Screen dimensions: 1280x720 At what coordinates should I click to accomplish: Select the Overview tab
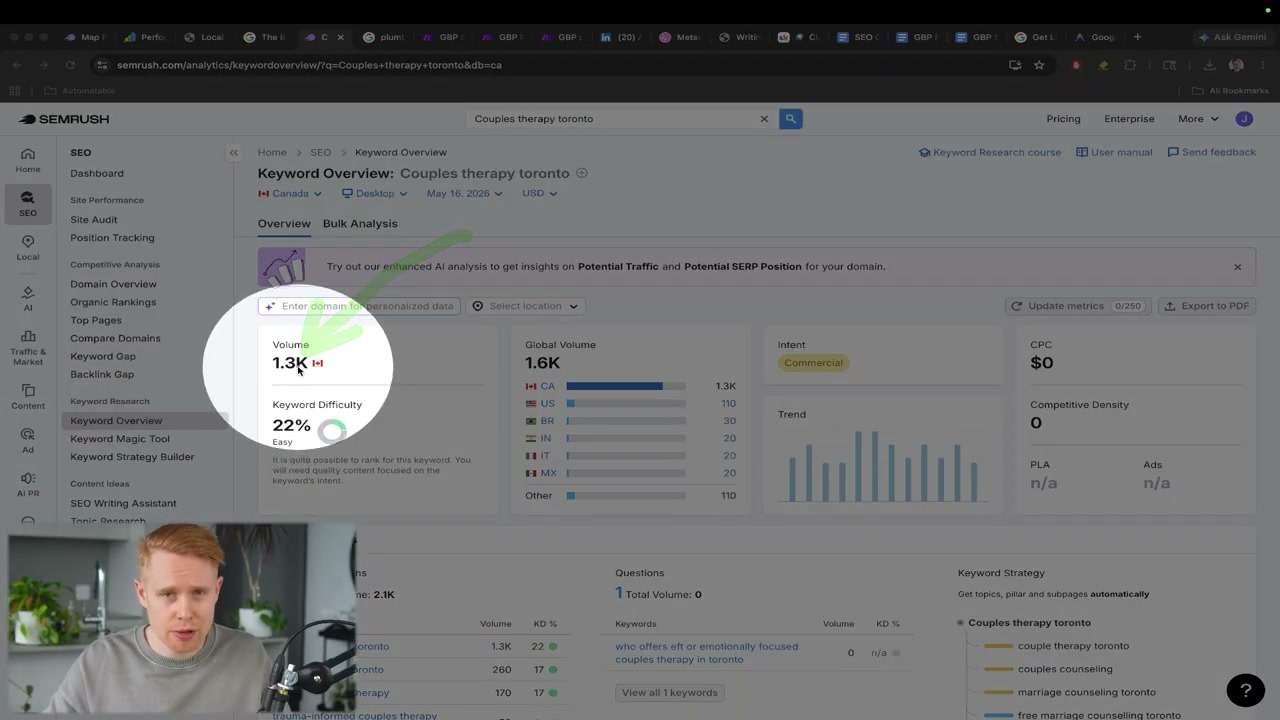(x=284, y=224)
